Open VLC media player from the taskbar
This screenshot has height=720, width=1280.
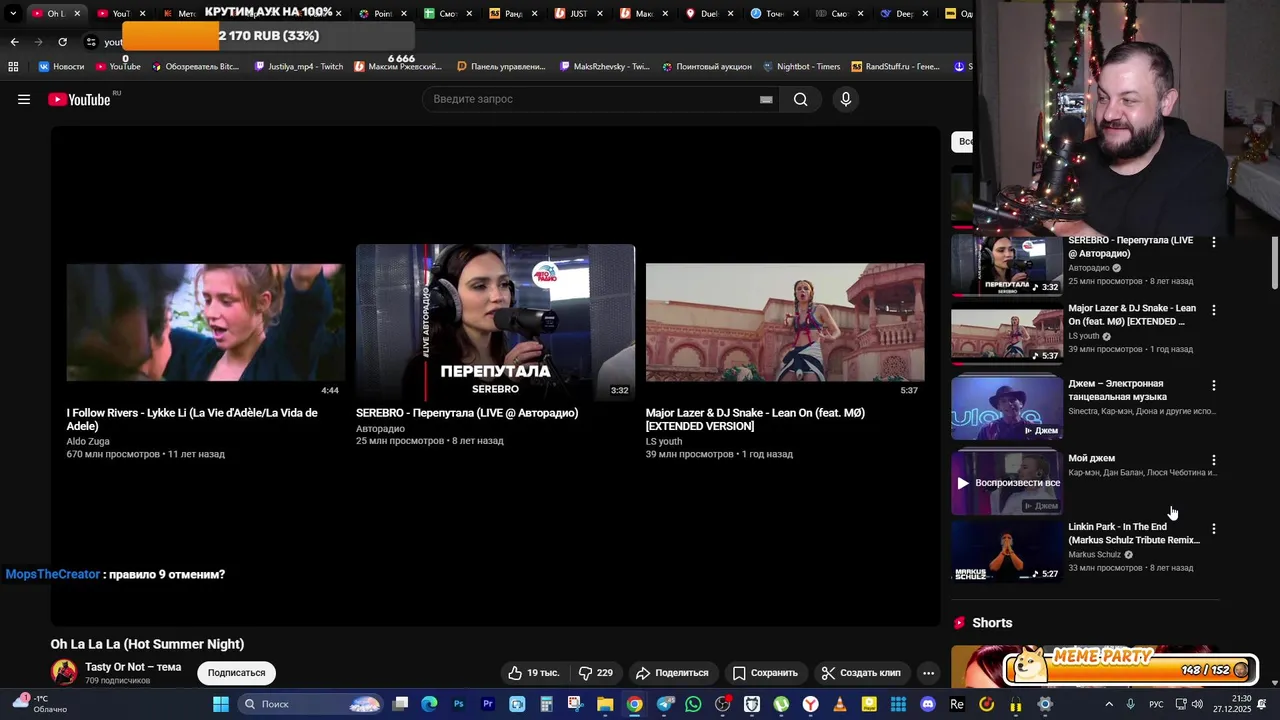(x=839, y=704)
